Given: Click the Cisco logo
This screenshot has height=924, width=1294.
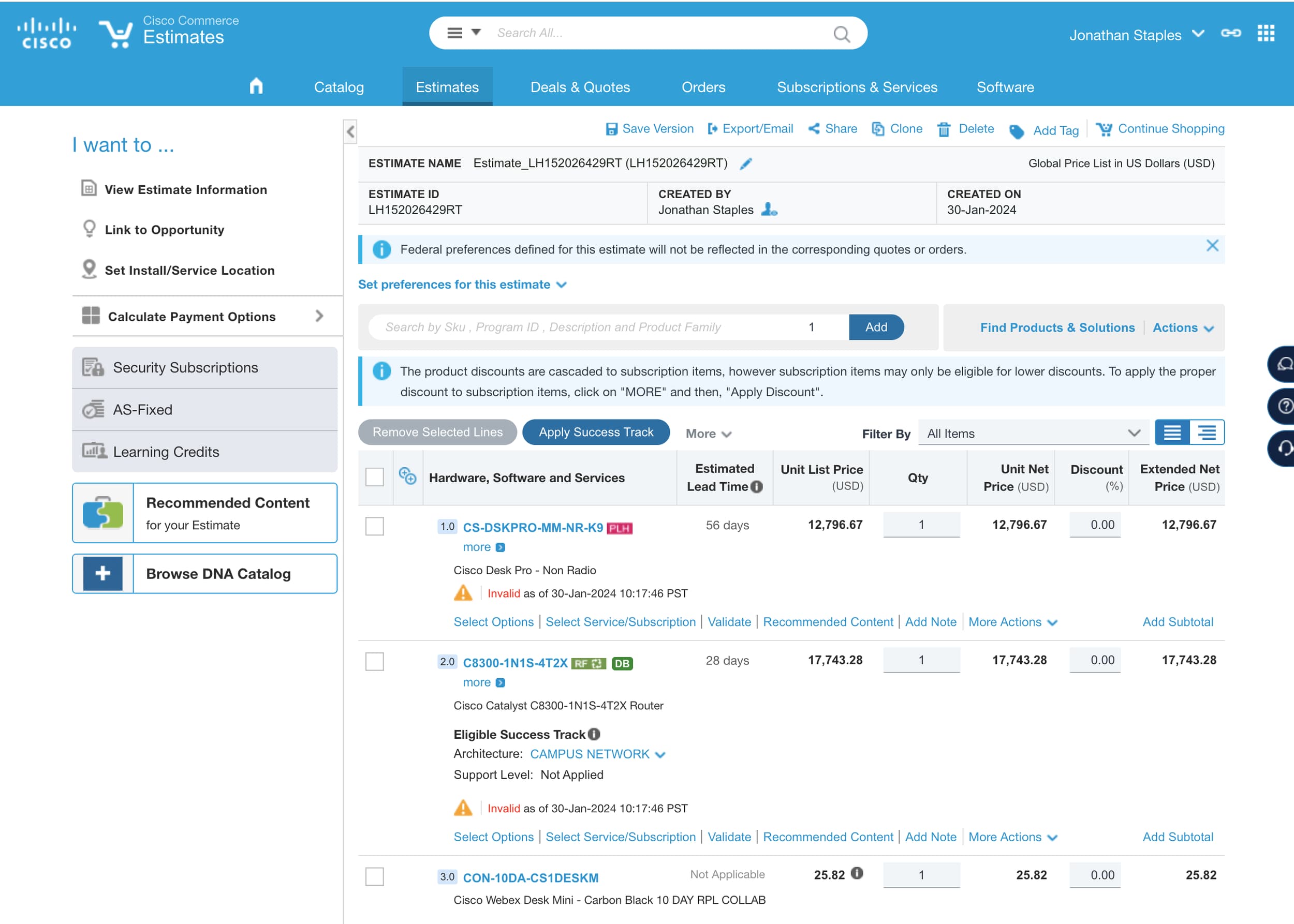Looking at the screenshot, I should [x=46, y=33].
